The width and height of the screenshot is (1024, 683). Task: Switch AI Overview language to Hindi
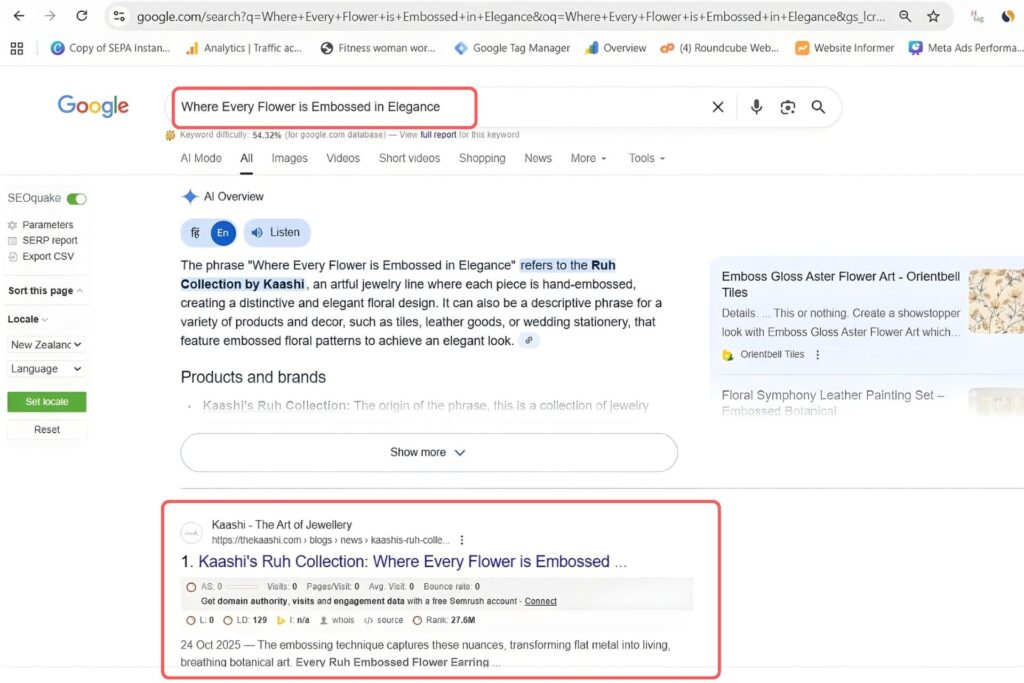(195, 232)
